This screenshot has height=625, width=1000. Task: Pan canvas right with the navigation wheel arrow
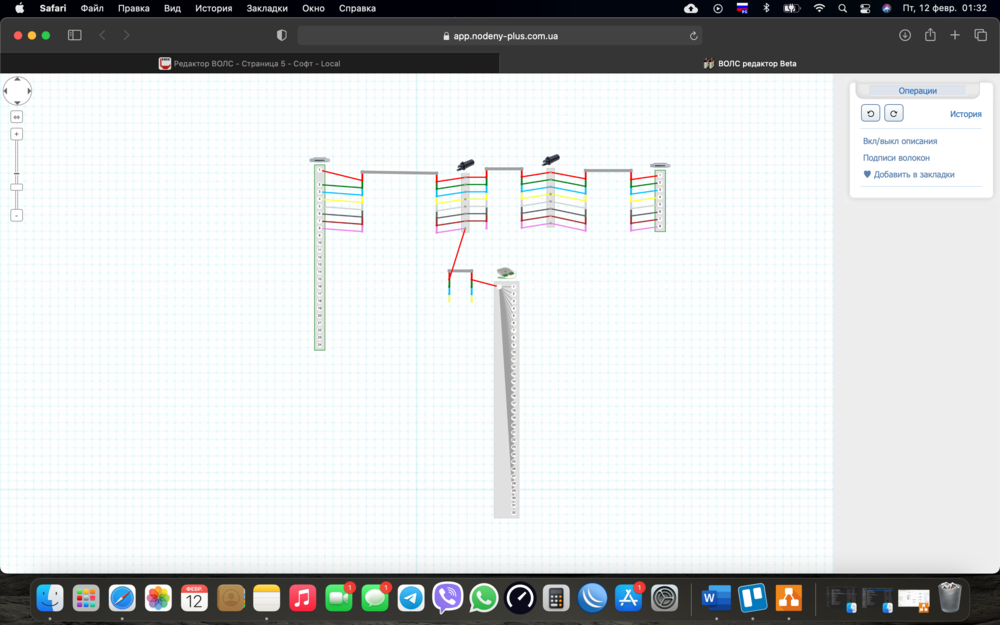[x=29, y=91]
